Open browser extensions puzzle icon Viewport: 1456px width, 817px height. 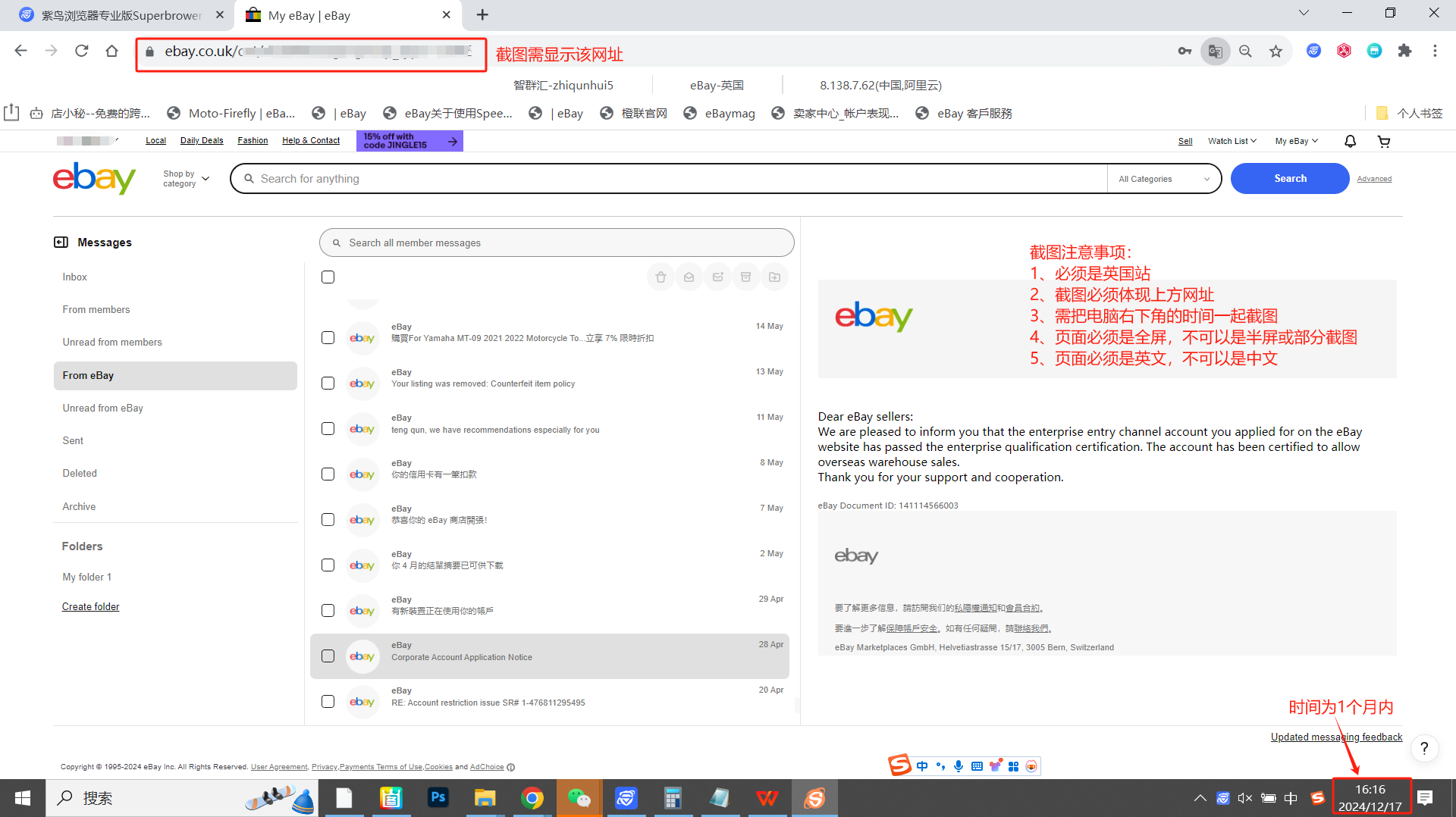click(1405, 51)
